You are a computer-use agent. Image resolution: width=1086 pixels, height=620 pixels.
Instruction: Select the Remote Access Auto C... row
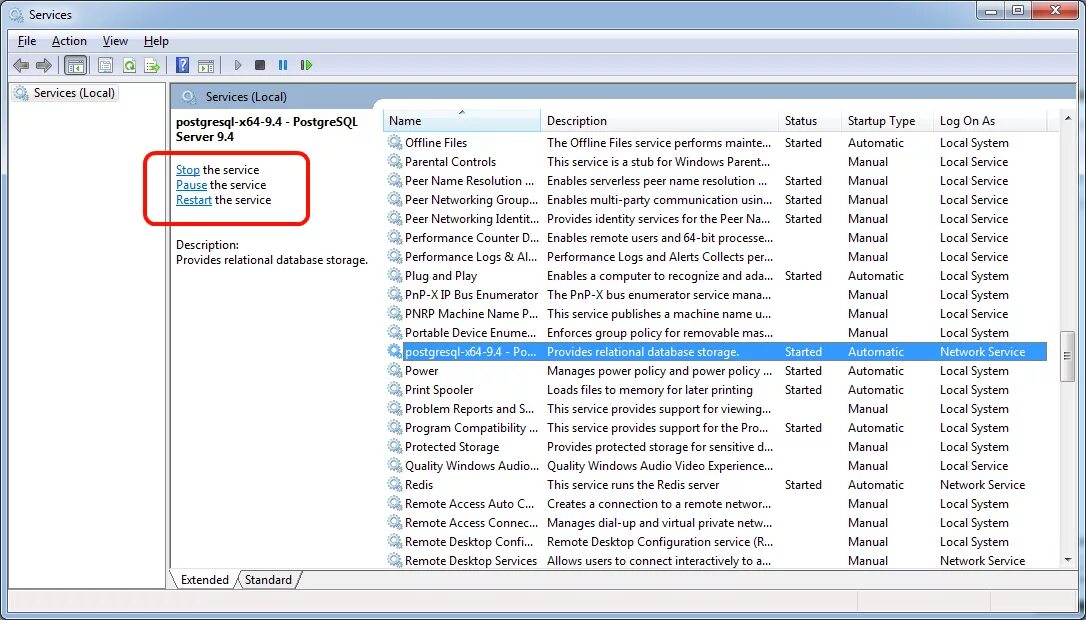(717, 504)
